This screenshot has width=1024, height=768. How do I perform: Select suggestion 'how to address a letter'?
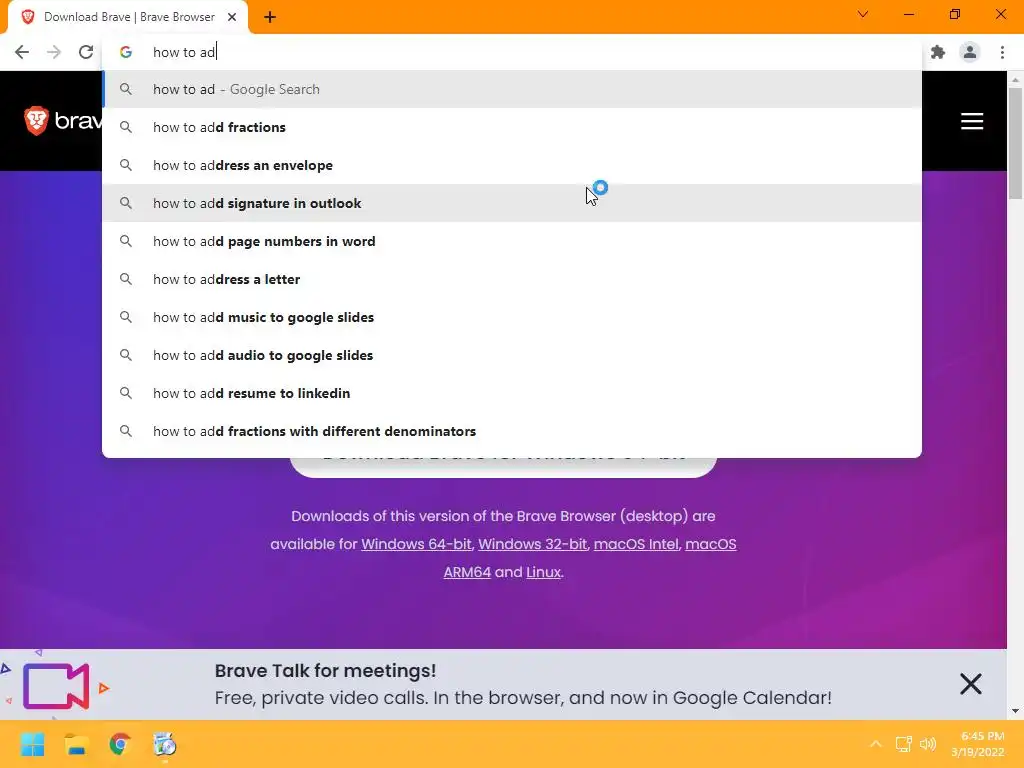[512, 279]
